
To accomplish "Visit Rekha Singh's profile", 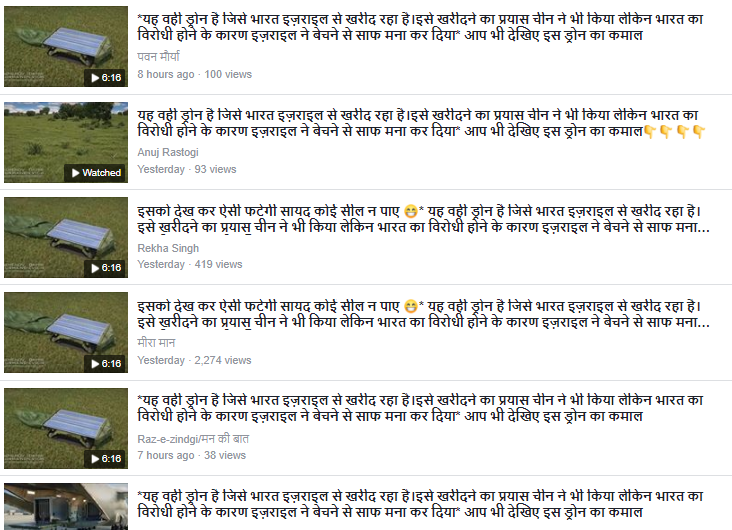I will click(x=168, y=248).
